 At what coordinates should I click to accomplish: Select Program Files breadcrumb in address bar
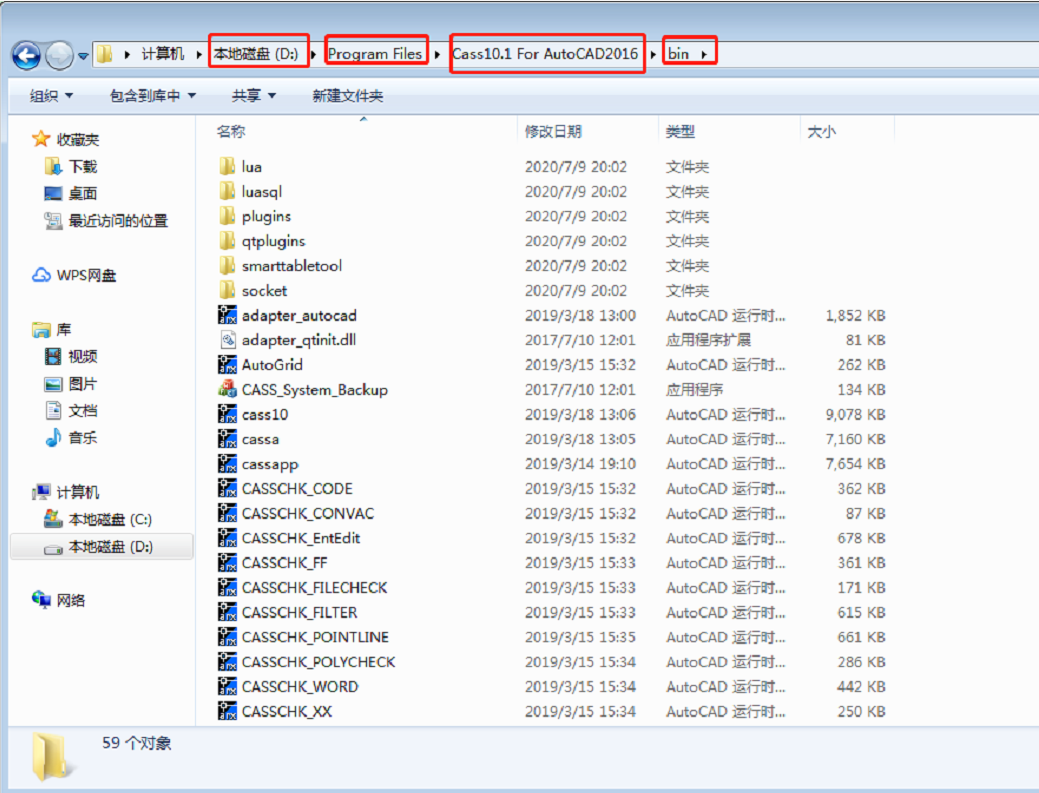point(375,54)
